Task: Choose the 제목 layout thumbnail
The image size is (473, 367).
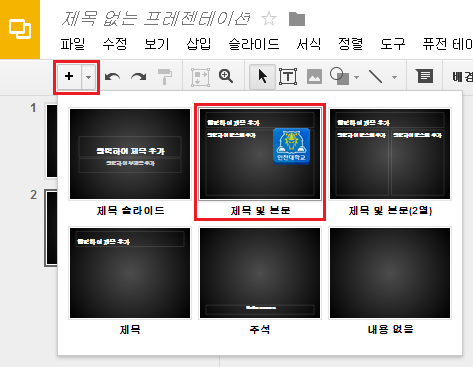Action: pos(130,273)
